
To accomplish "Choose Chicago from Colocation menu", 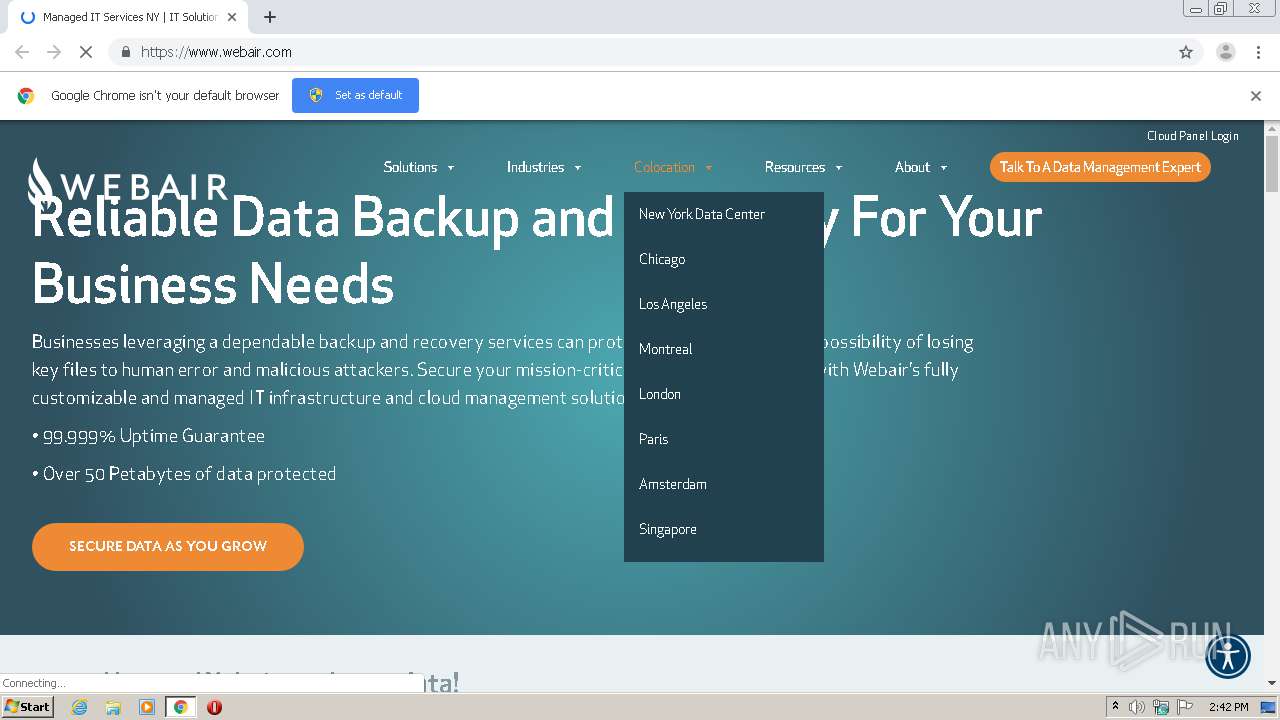I will (x=662, y=259).
